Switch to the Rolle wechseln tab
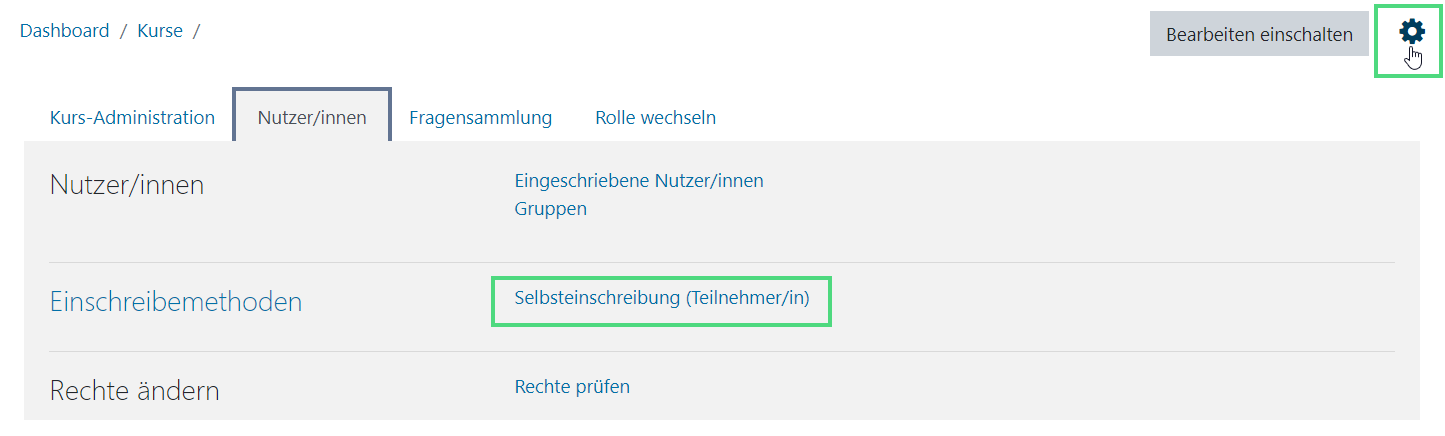This screenshot has width=1445, height=436. tap(655, 117)
